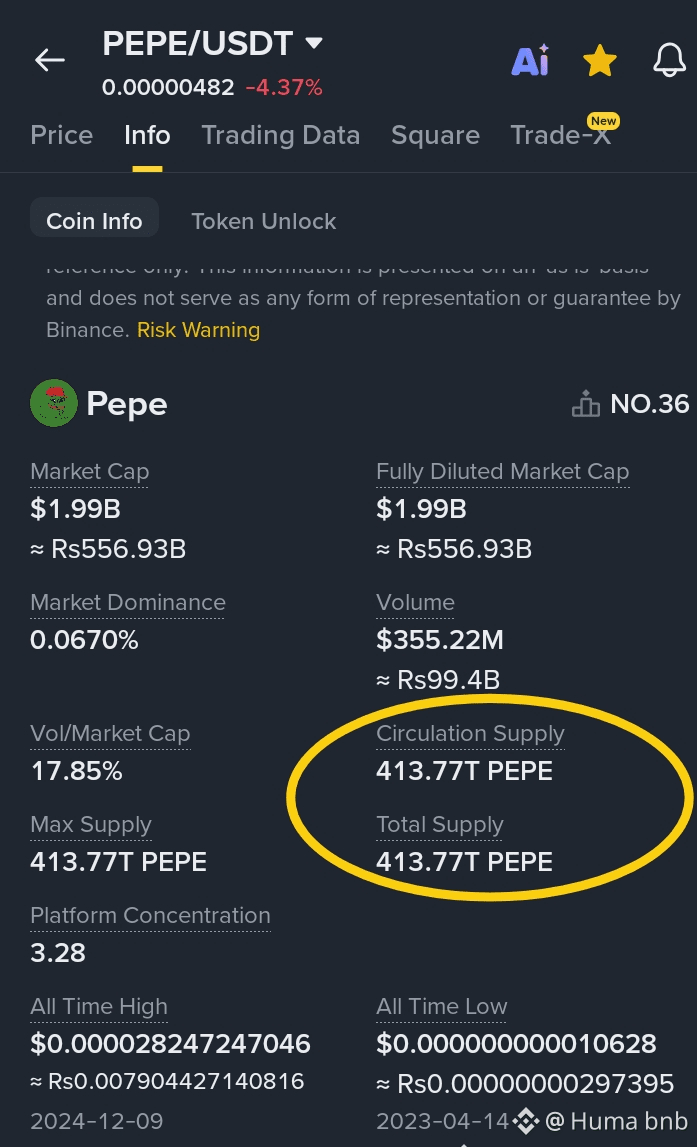The width and height of the screenshot is (697, 1147).
Task: Open the Risk Warning link
Action: tap(198, 330)
